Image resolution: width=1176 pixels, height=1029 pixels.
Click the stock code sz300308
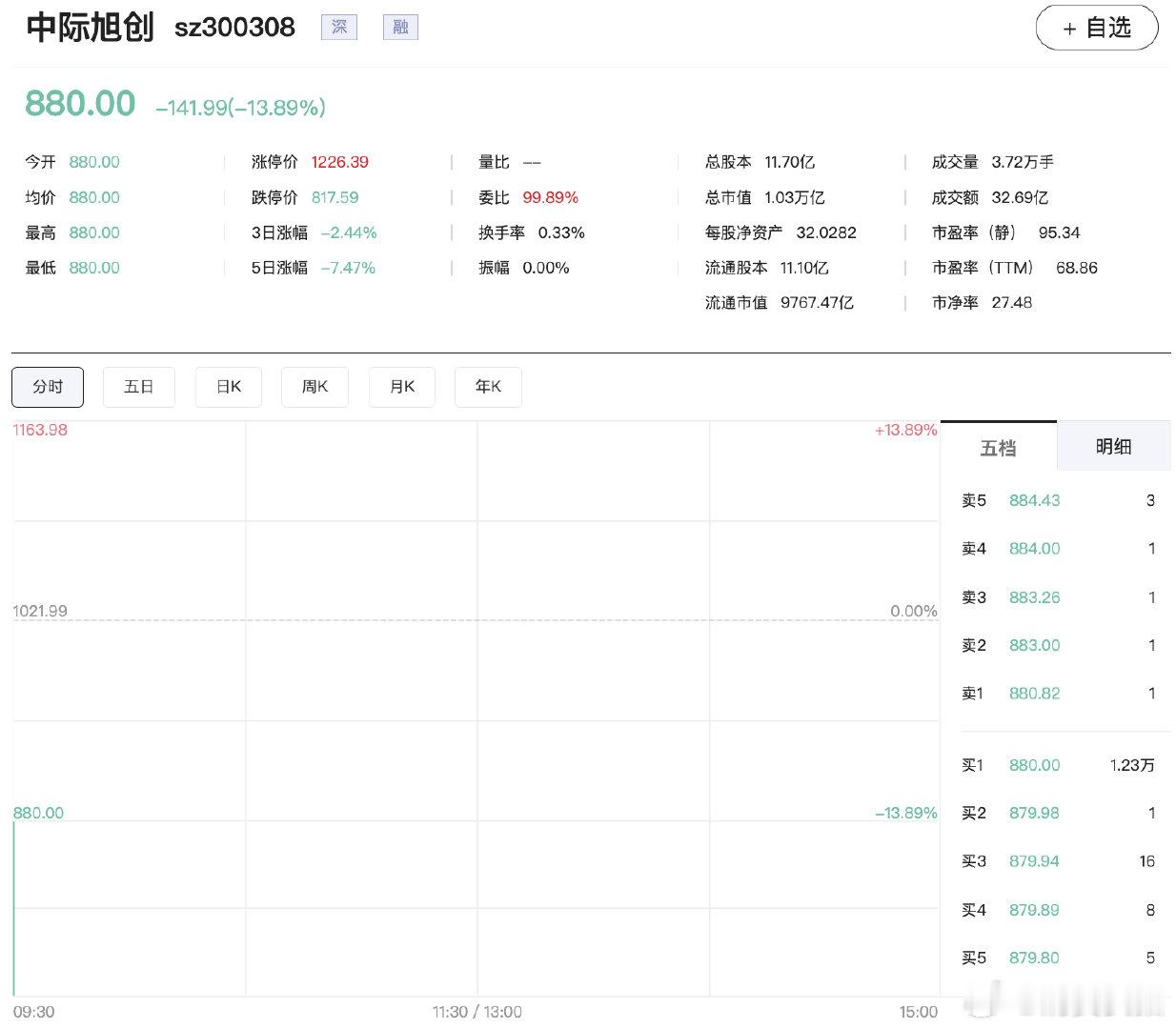click(x=234, y=27)
